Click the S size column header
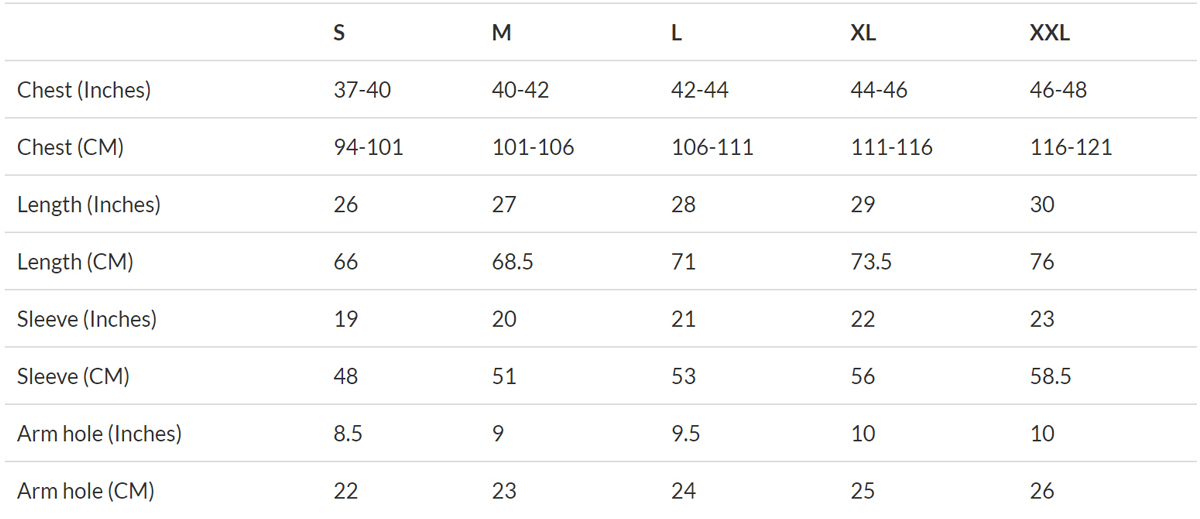Viewport: 1200px width, 519px height. (339, 32)
